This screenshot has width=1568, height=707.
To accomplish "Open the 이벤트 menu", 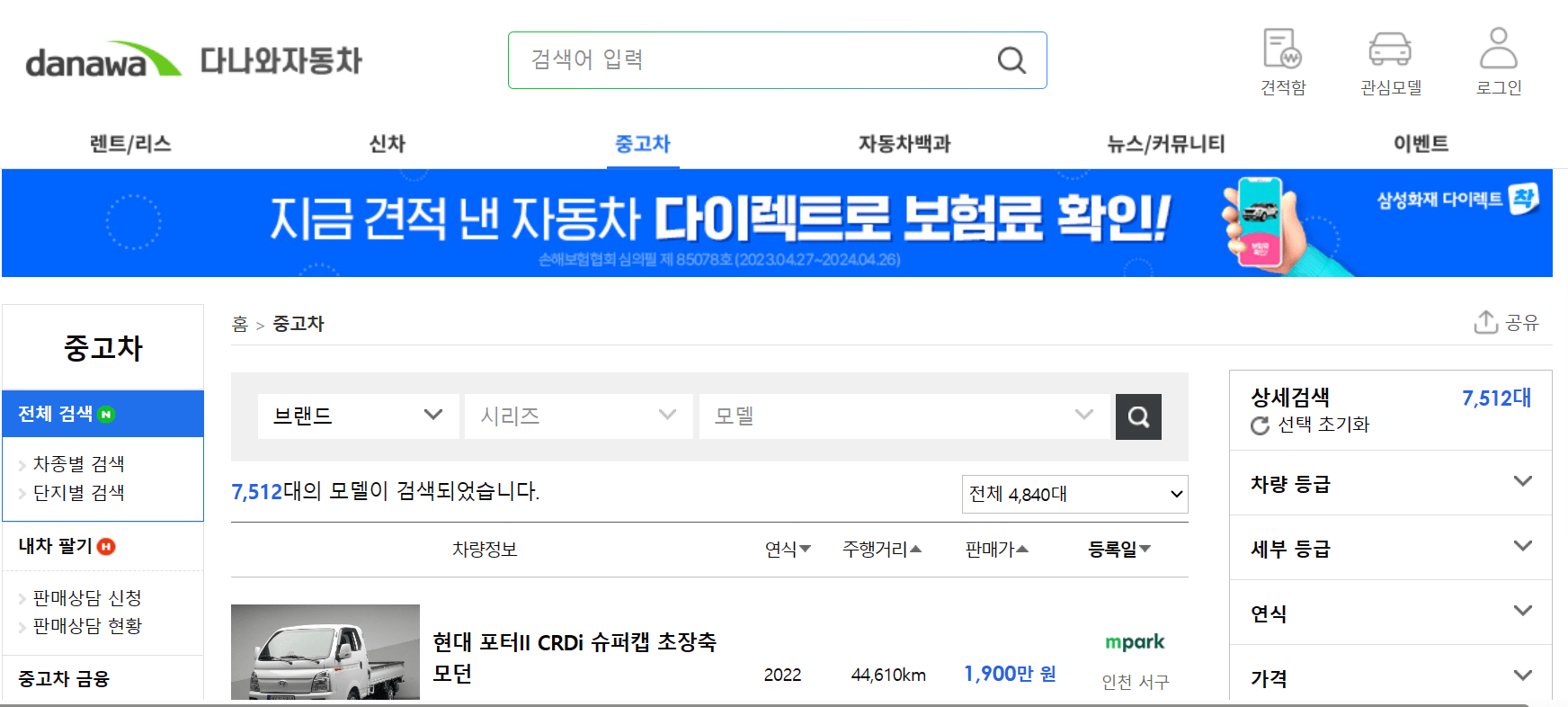I will click(1421, 144).
